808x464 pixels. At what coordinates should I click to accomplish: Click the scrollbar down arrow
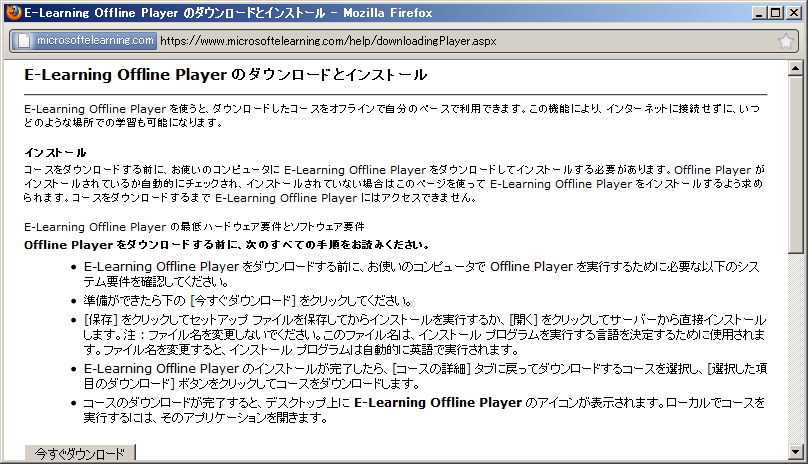click(x=796, y=455)
